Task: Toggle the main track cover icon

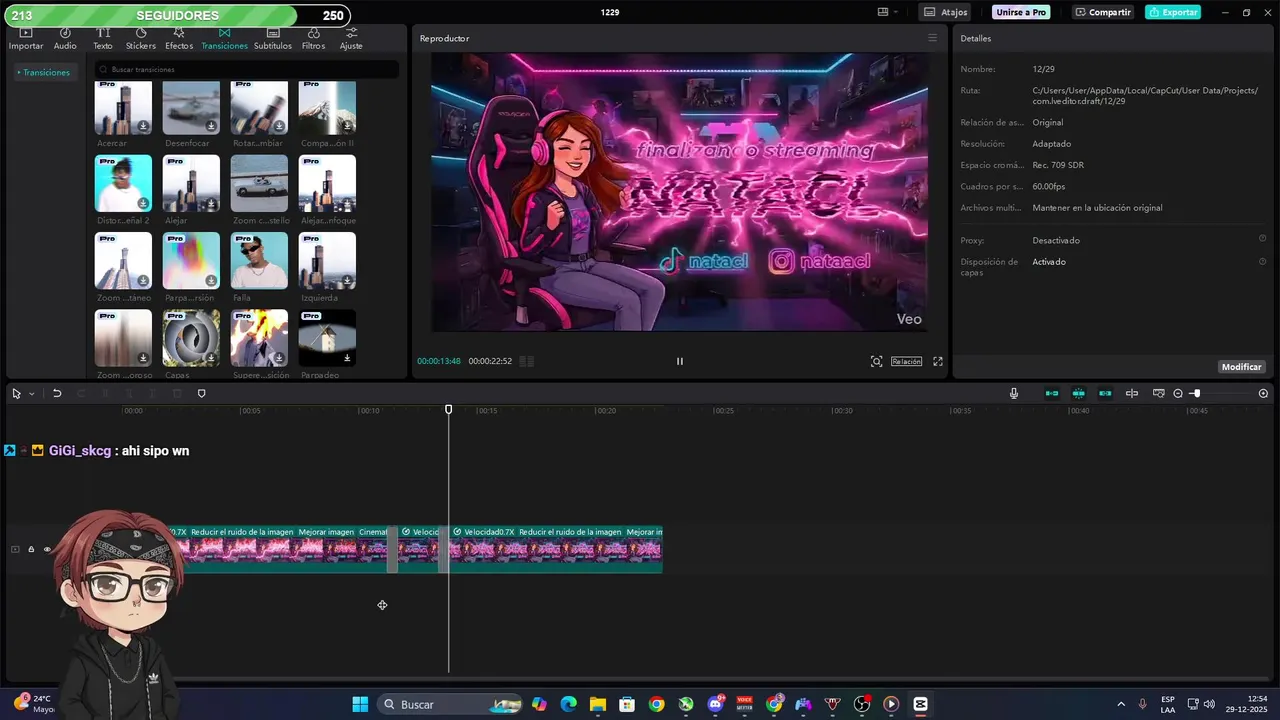Action: (15, 549)
